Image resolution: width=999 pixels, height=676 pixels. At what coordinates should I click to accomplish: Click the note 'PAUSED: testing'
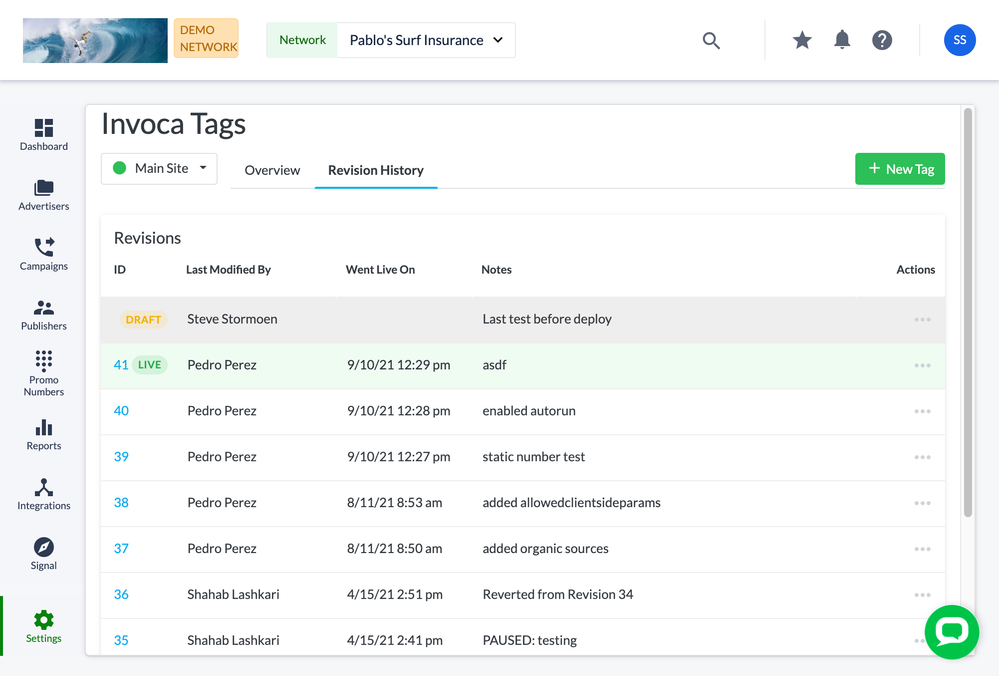coord(529,640)
